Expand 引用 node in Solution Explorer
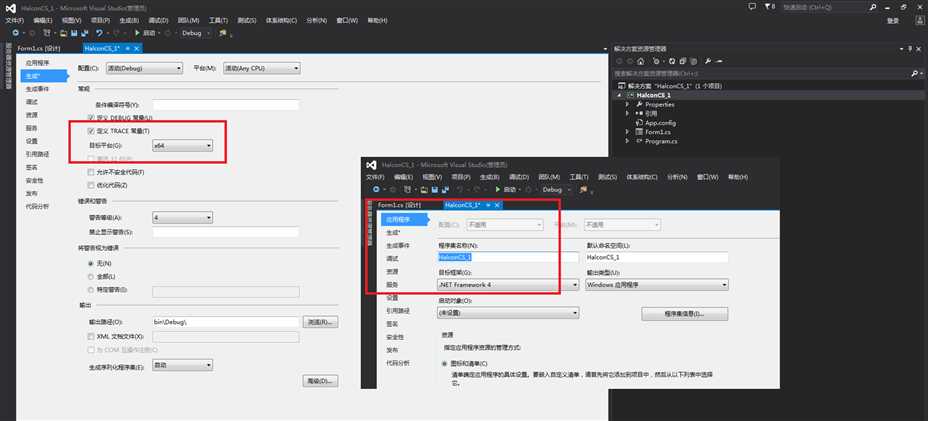Image resolution: width=928 pixels, height=421 pixels. tap(628, 113)
